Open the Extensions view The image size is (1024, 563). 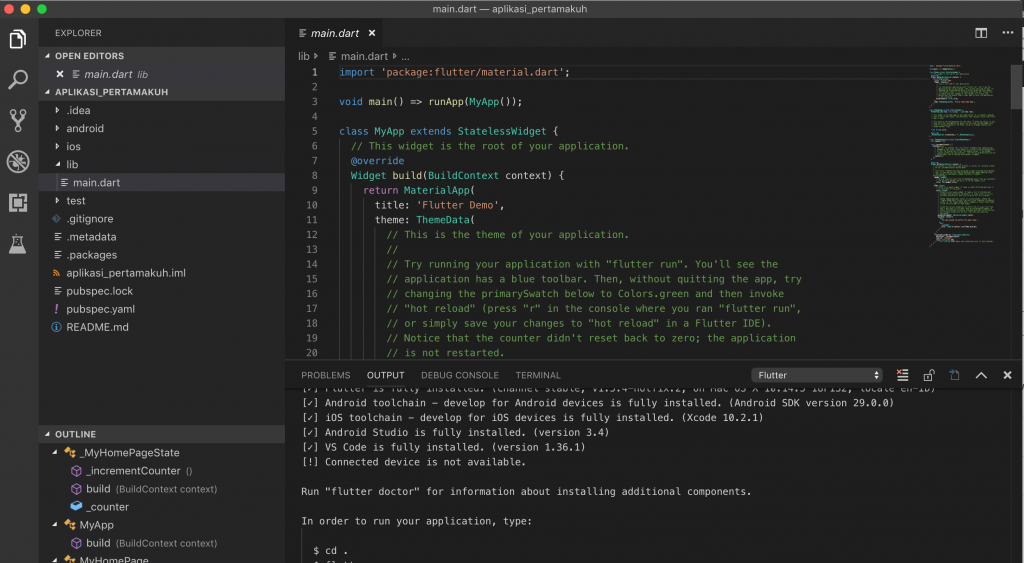tap(18, 203)
